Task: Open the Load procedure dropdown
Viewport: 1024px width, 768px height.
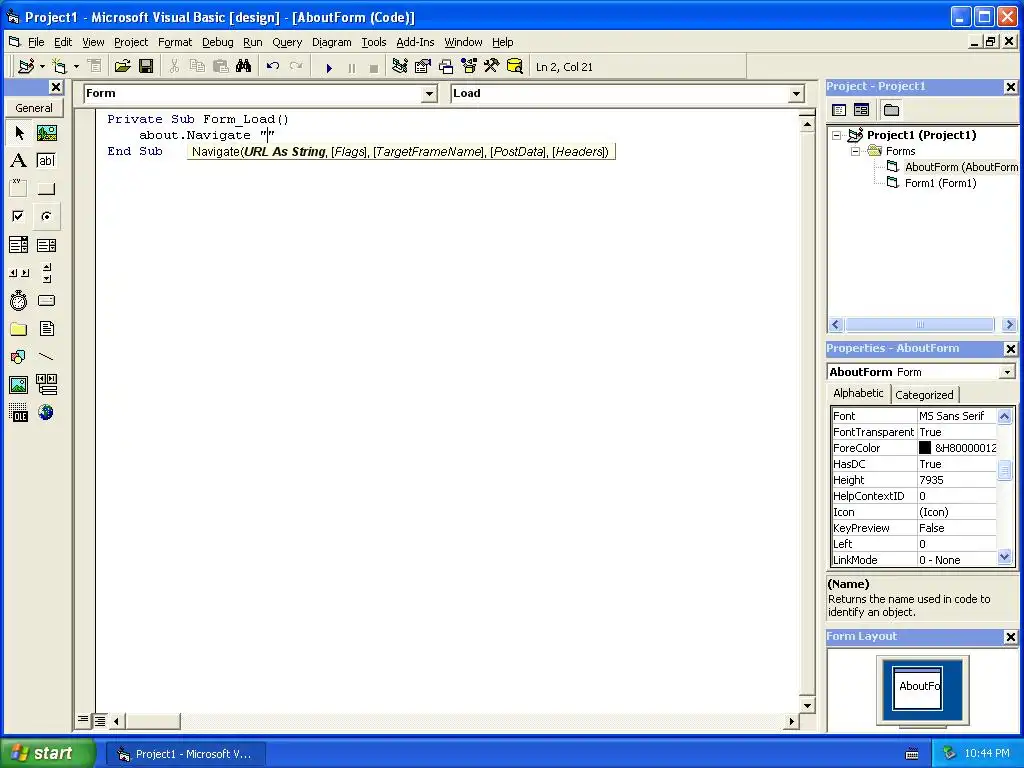Action: pyautogui.click(x=796, y=94)
